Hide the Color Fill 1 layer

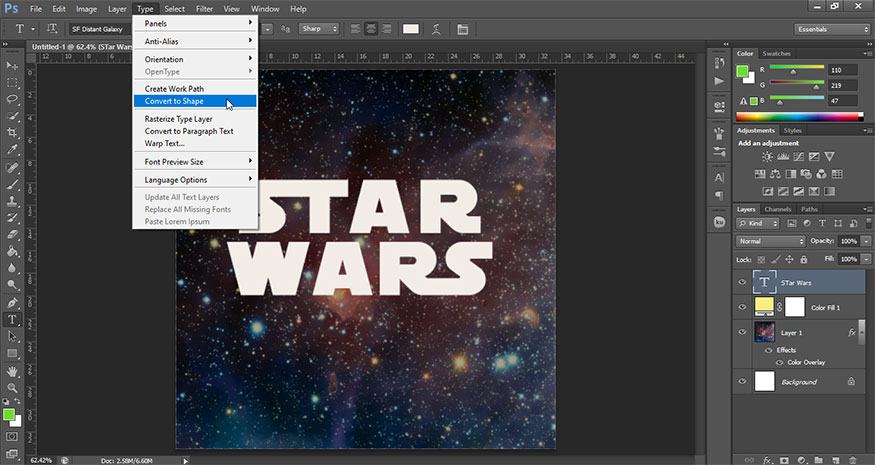point(742,307)
